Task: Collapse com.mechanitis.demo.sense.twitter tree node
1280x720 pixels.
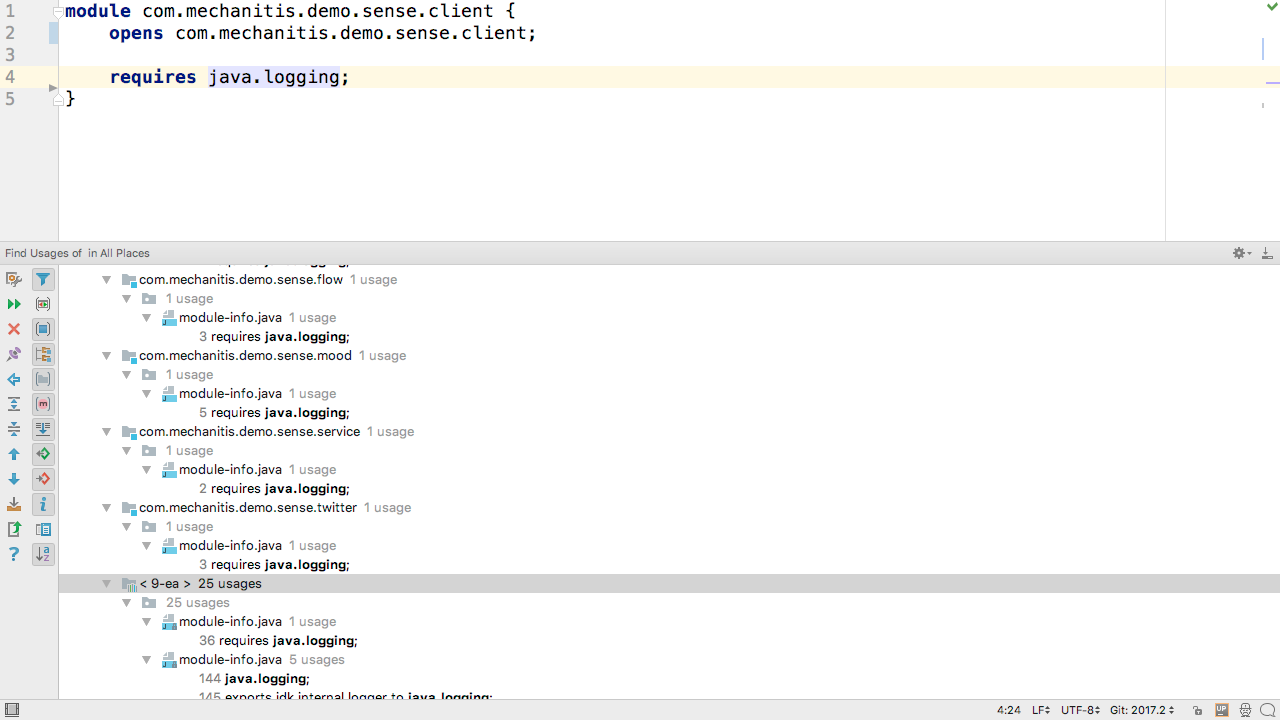Action: (107, 508)
